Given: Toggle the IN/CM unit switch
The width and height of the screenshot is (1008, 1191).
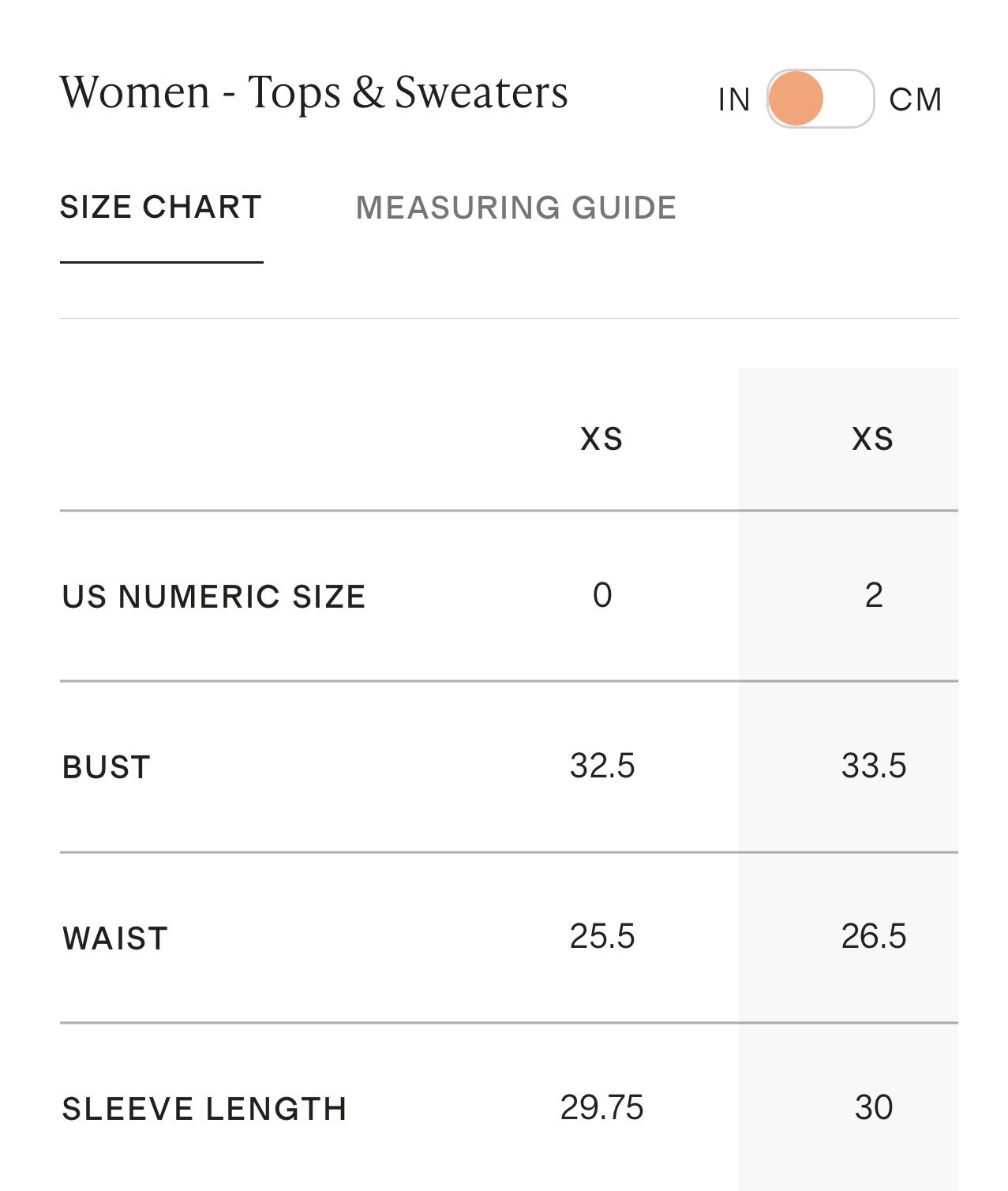Looking at the screenshot, I should click(x=820, y=99).
